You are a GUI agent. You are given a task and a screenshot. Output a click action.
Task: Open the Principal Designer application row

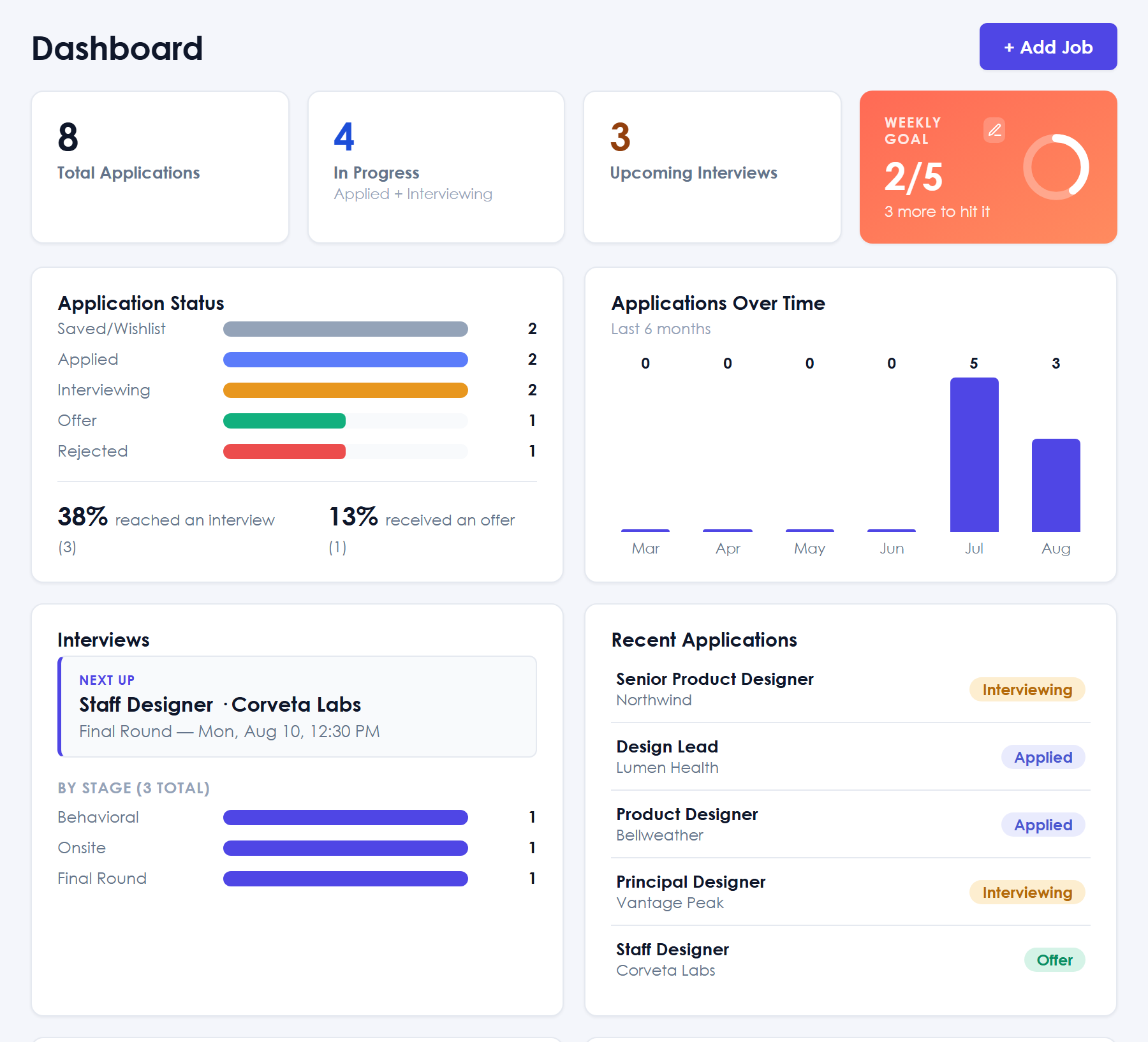pyautogui.click(x=851, y=892)
